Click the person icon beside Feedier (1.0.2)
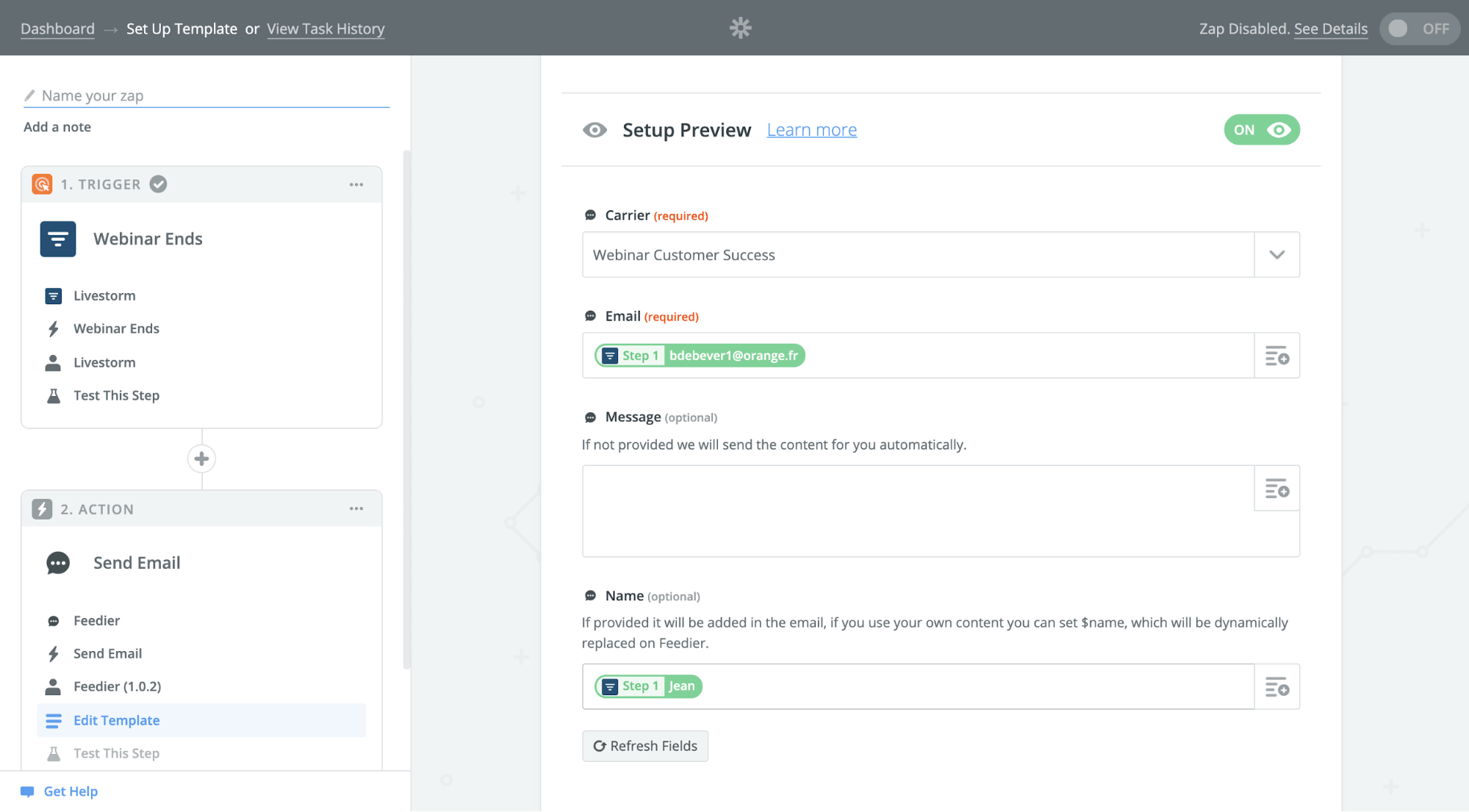Image resolution: width=1469 pixels, height=812 pixels. click(x=53, y=687)
